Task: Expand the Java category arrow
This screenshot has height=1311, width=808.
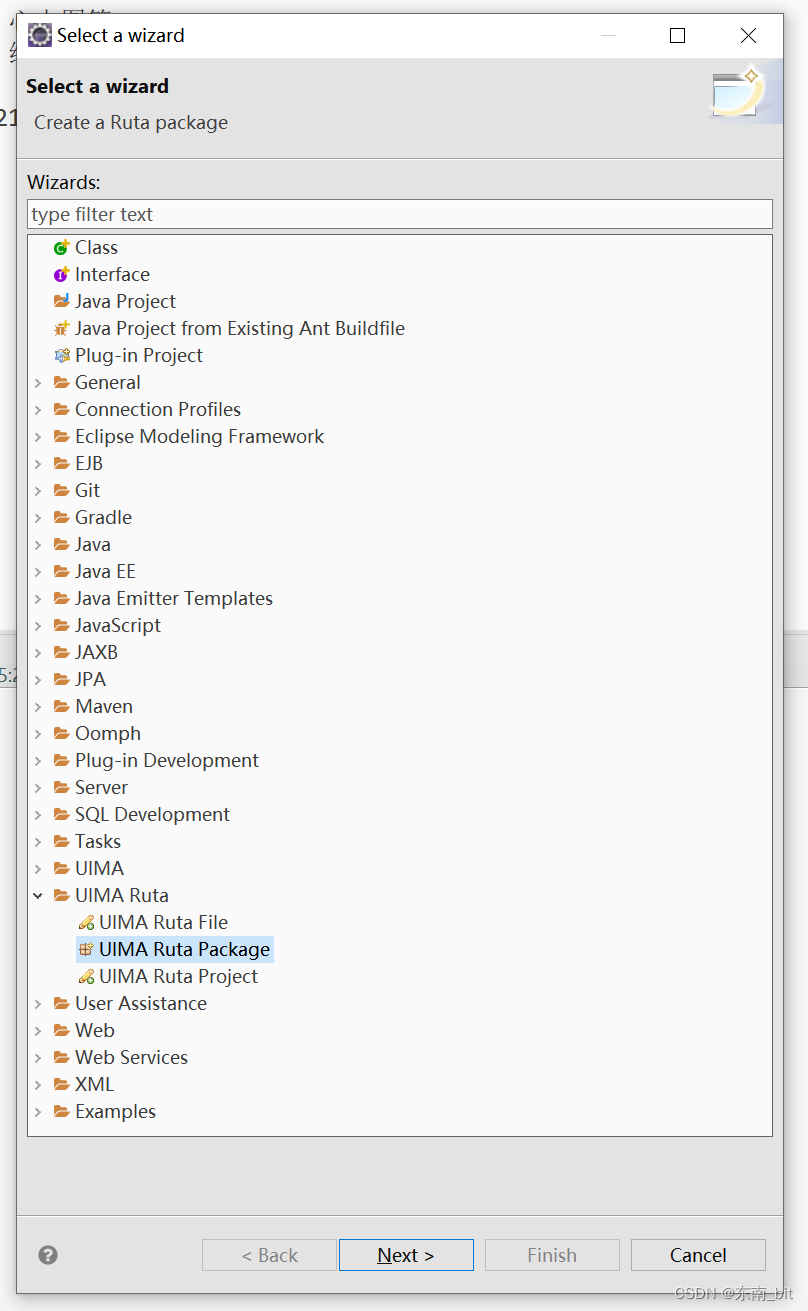Action: coord(38,544)
